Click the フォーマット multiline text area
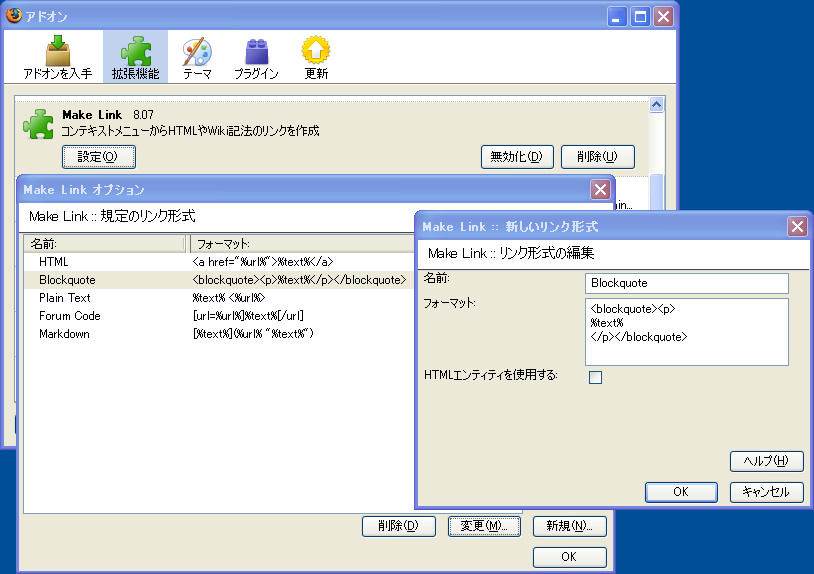814x574 pixels. [686, 332]
